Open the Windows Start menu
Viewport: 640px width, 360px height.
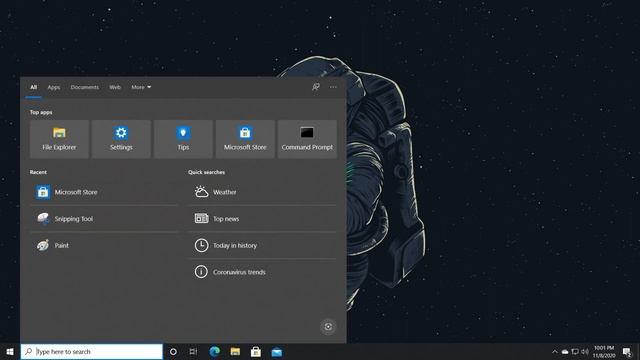click(x=10, y=351)
